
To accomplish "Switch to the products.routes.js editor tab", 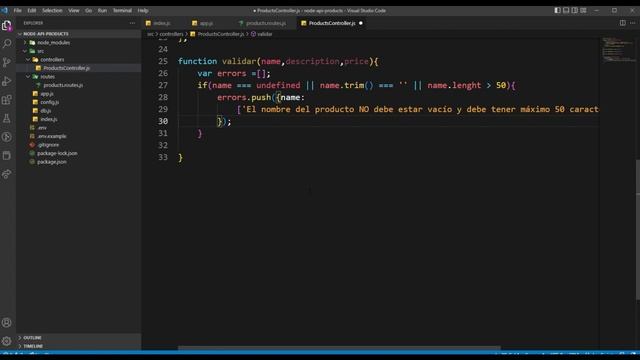I will 265,23.
